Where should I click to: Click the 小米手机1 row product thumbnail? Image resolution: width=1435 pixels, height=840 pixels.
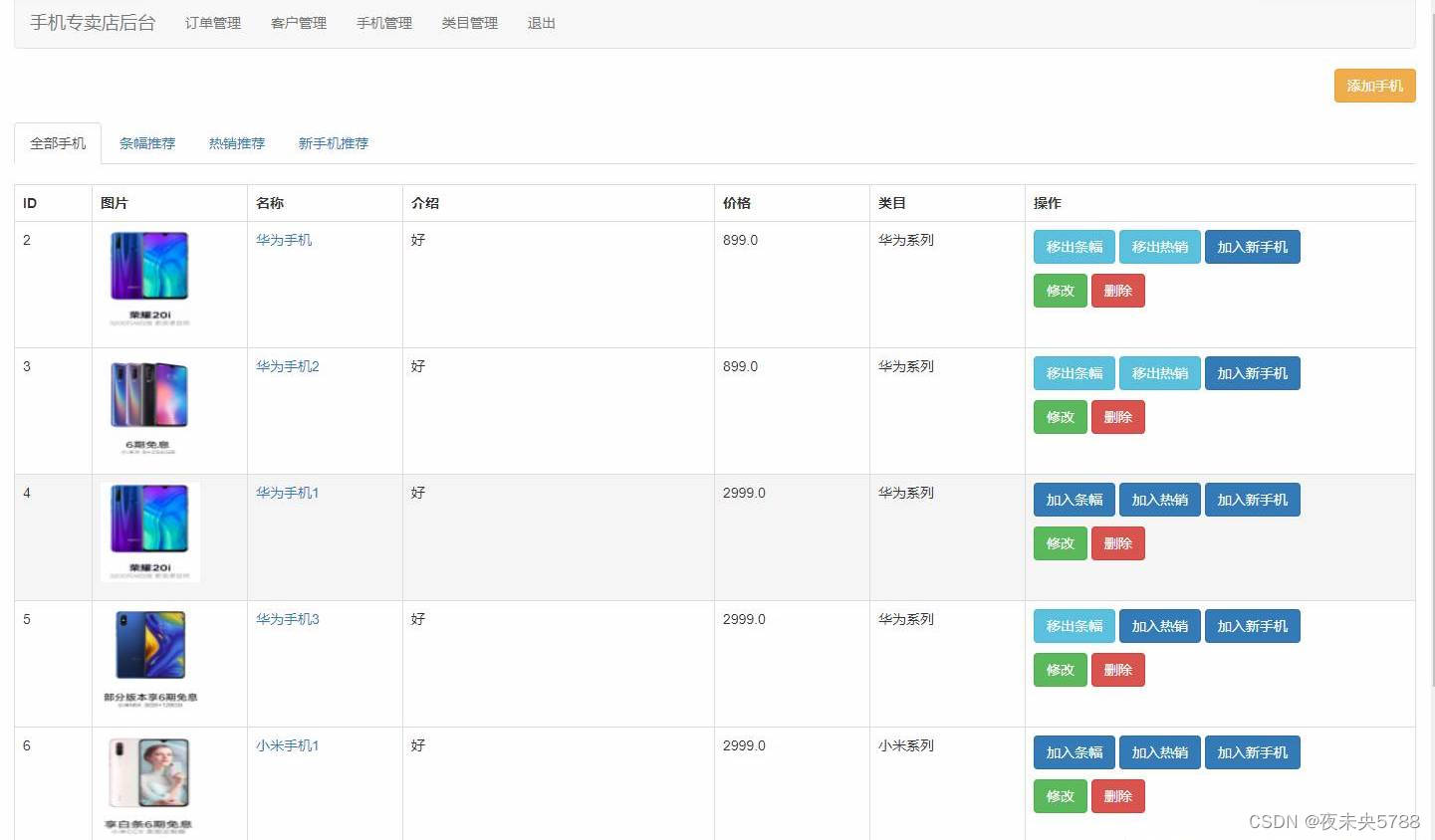(148, 785)
